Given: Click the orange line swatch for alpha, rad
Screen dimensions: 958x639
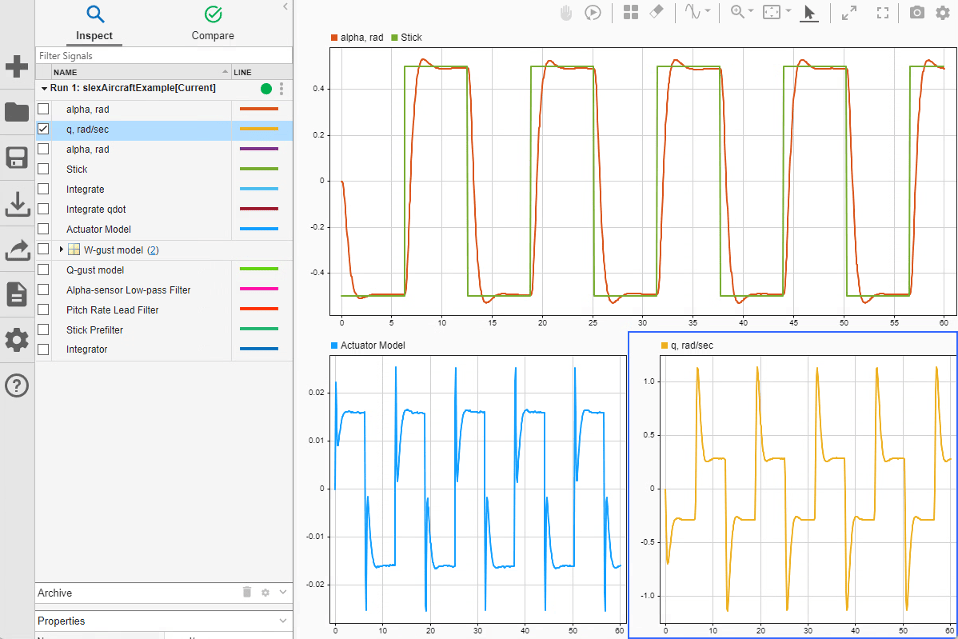Looking at the screenshot, I should point(259,109).
